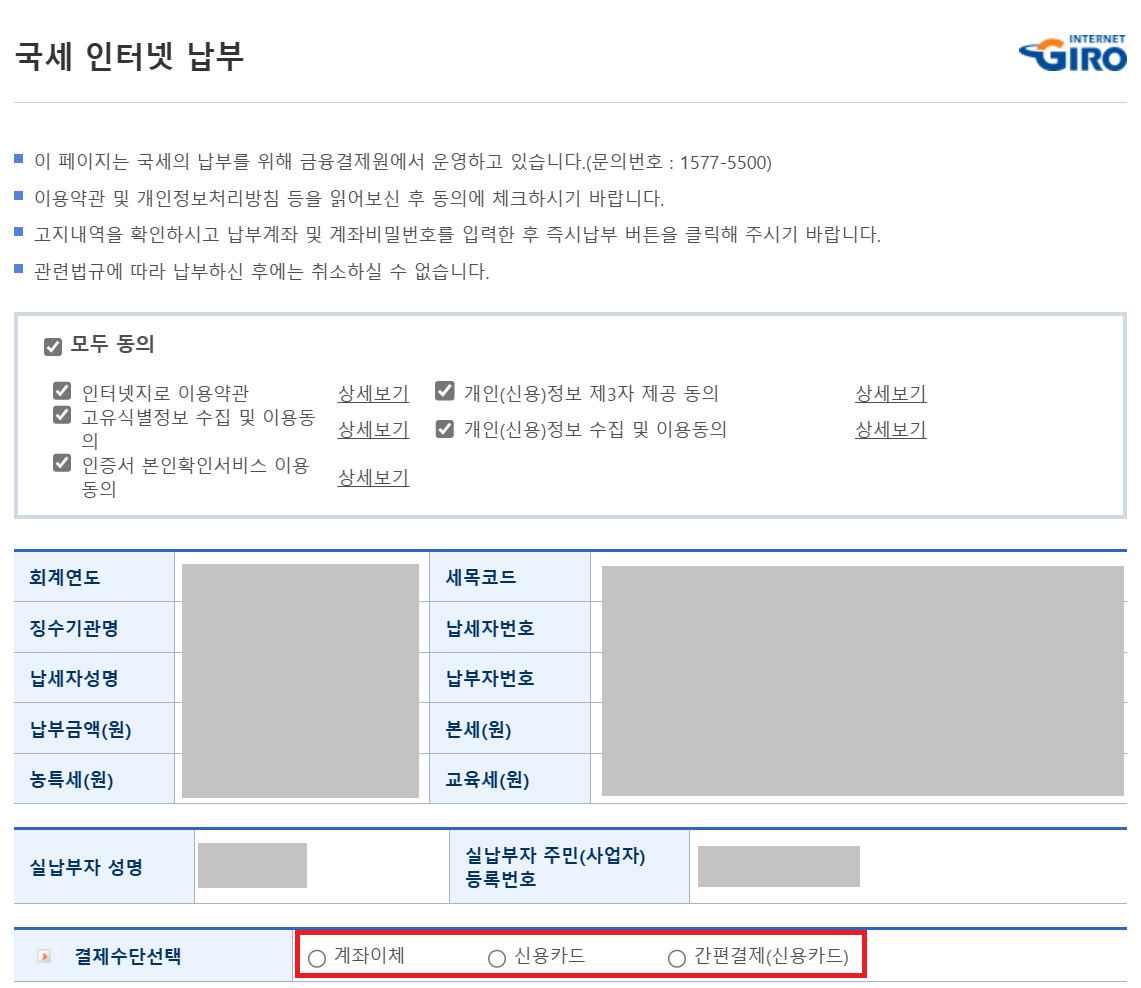Image resolution: width=1141 pixels, height=988 pixels.
Task: Open 상세보기 for 인터넷지로 이용약관
Action: point(372,393)
